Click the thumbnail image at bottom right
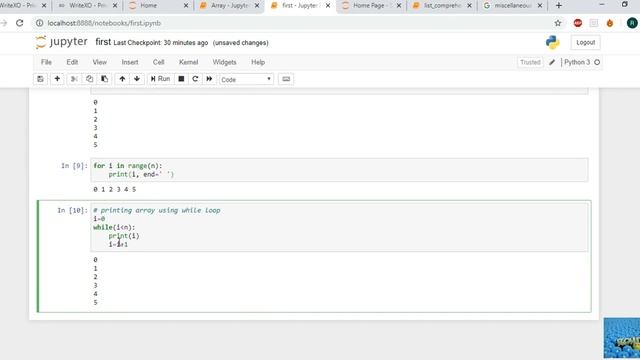Screen dimensions: 640x360 (622, 338)
